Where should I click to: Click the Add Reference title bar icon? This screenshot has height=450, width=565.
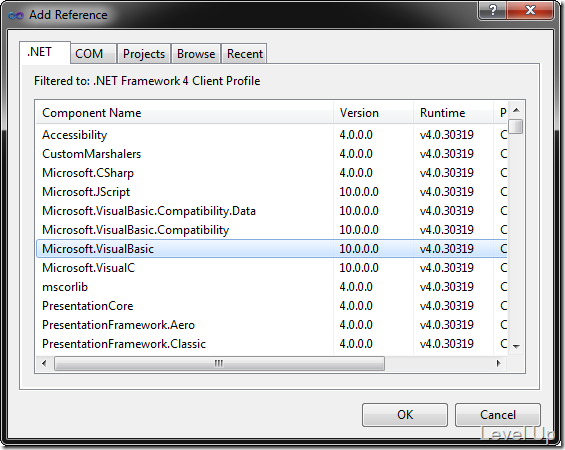click(15, 15)
